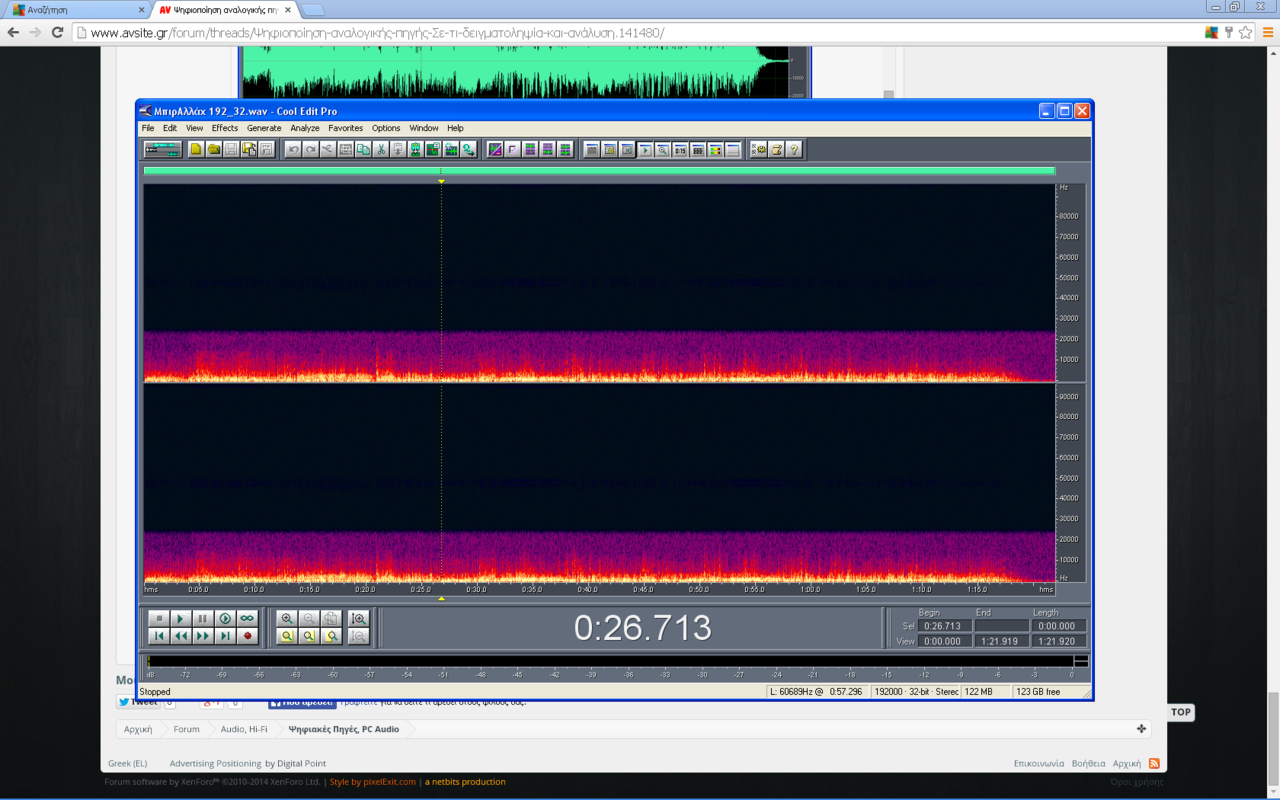Click the View End field showing 1:21.919
Image resolution: width=1280 pixels, height=800 pixels.
click(x=1002, y=641)
